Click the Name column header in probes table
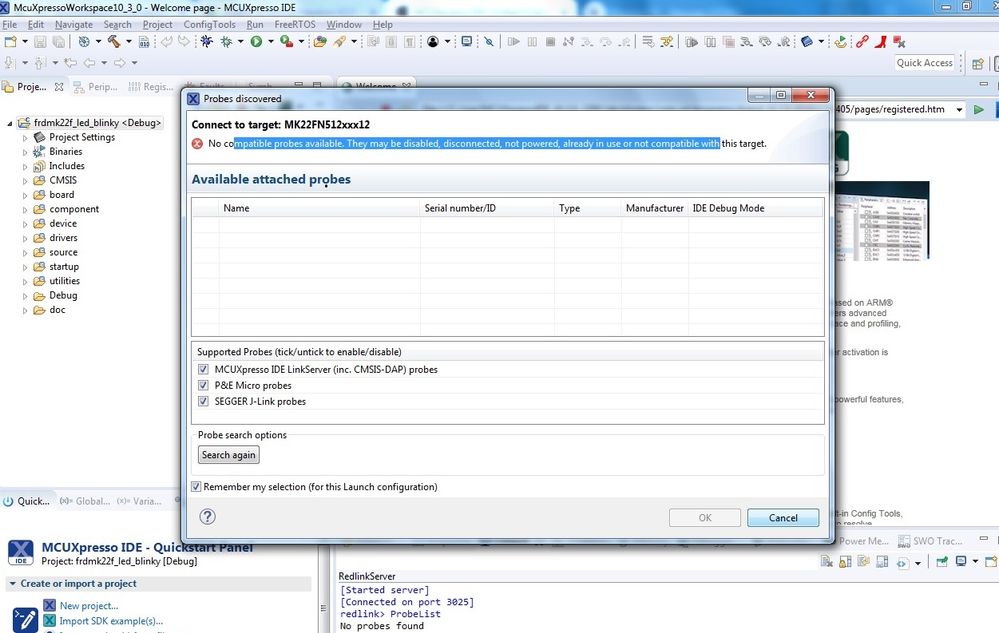The height and width of the screenshot is (633, 999). pos(319,208)
